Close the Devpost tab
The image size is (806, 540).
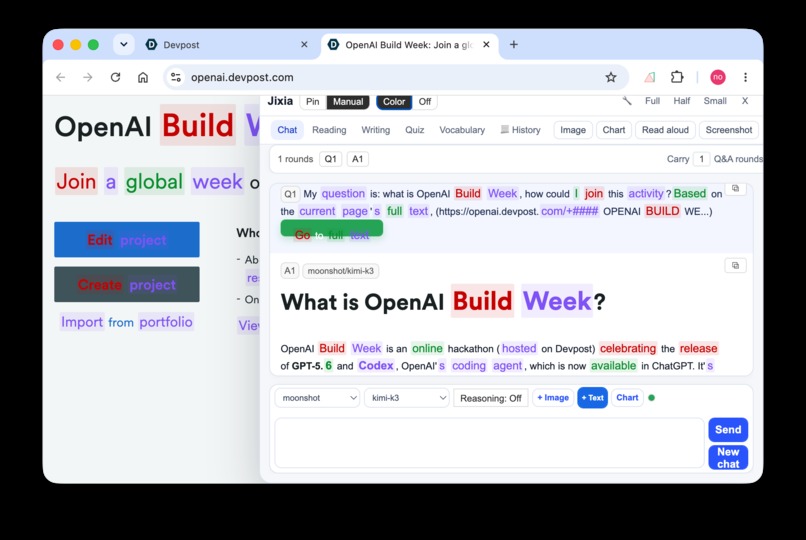[x=304, y=45]
